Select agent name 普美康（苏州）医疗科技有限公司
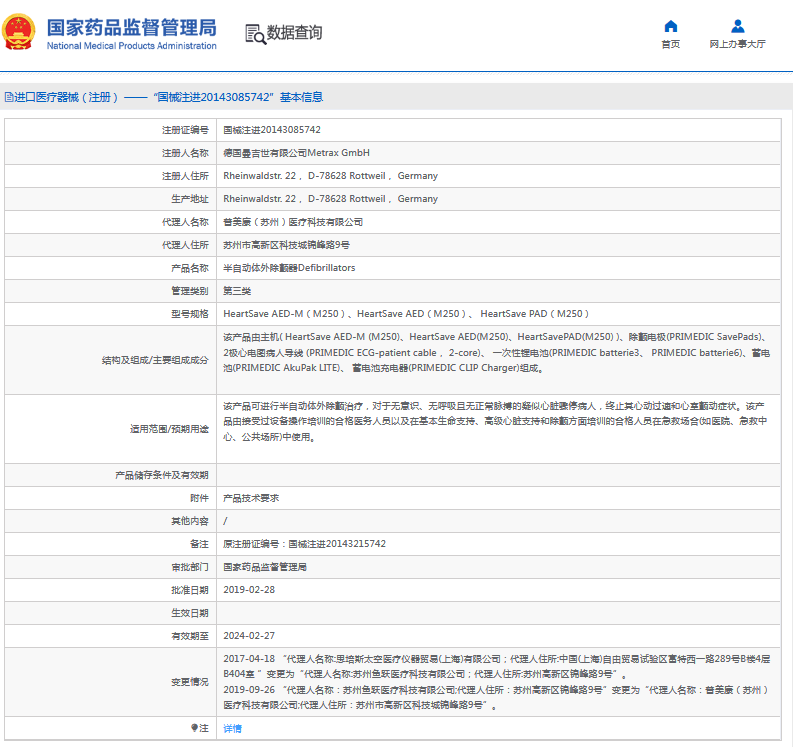The height and width of the screenshot is (747, 793). (293, 222)
